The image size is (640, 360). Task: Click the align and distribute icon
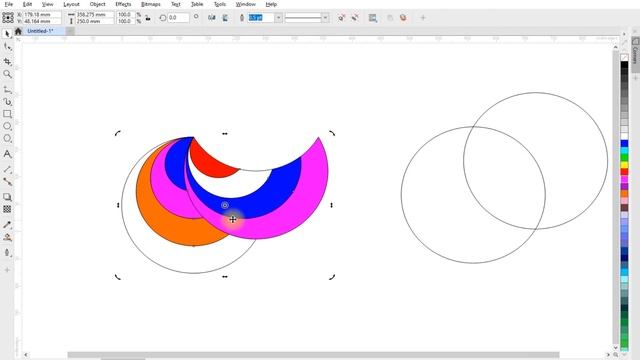pyautogui.click(x=373, y=18)
